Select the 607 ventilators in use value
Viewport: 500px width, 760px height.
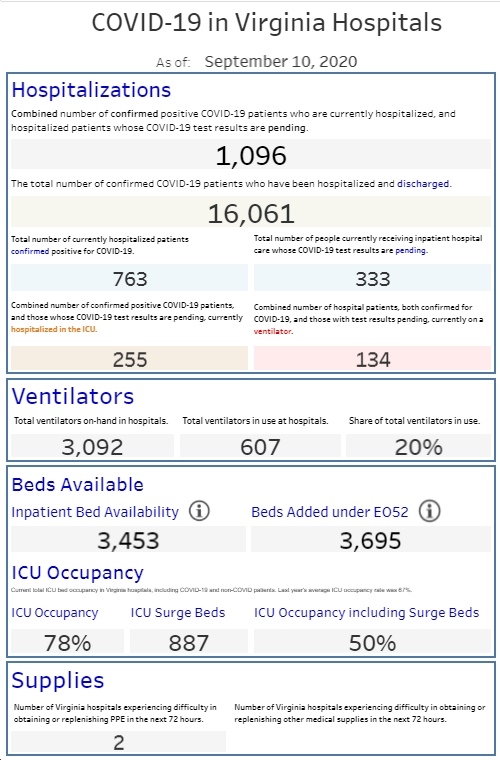[x=260, y=446]
